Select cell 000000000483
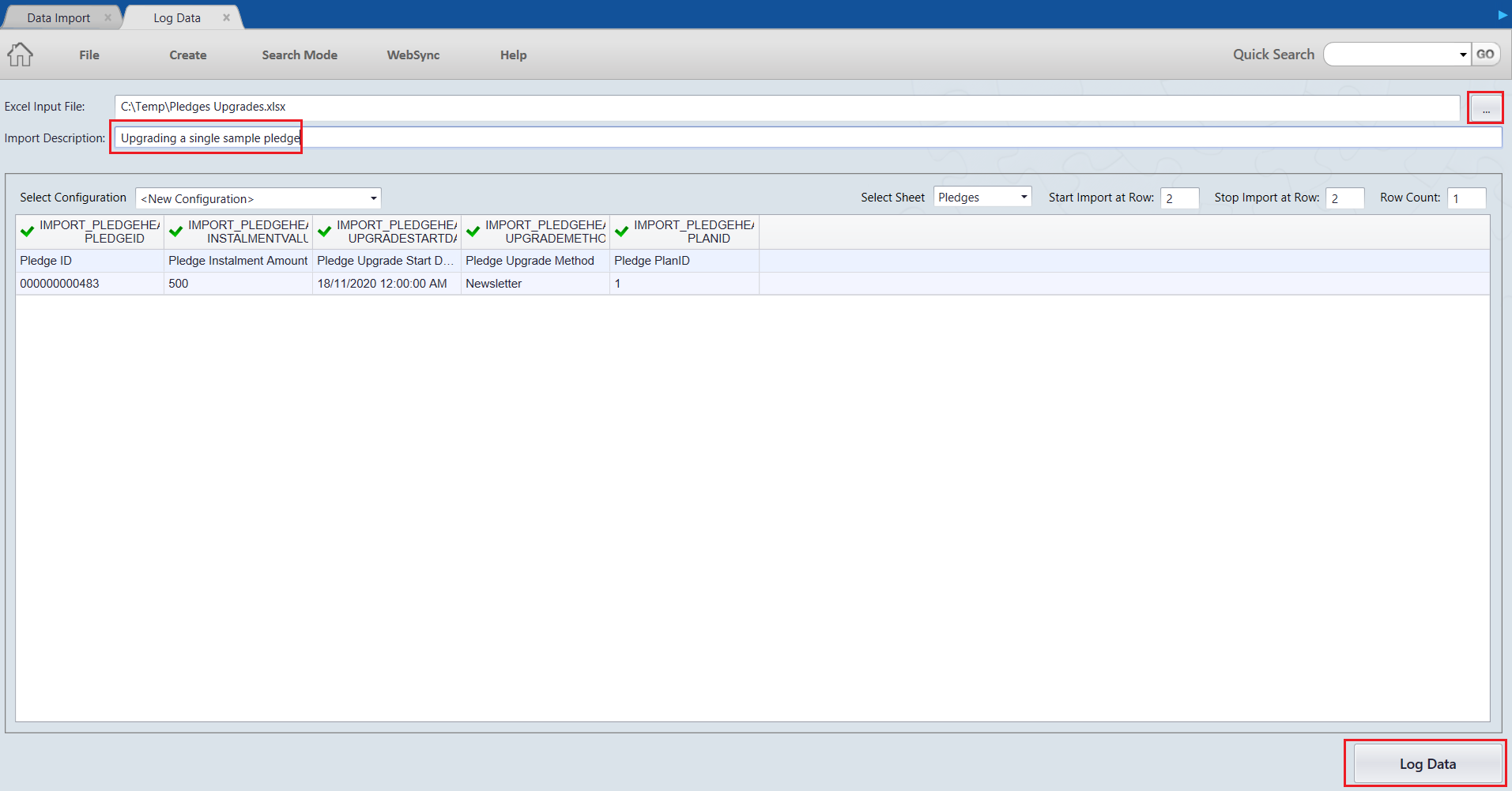The width and height of the screenshot is (1512, 791). tap(89, 284)
